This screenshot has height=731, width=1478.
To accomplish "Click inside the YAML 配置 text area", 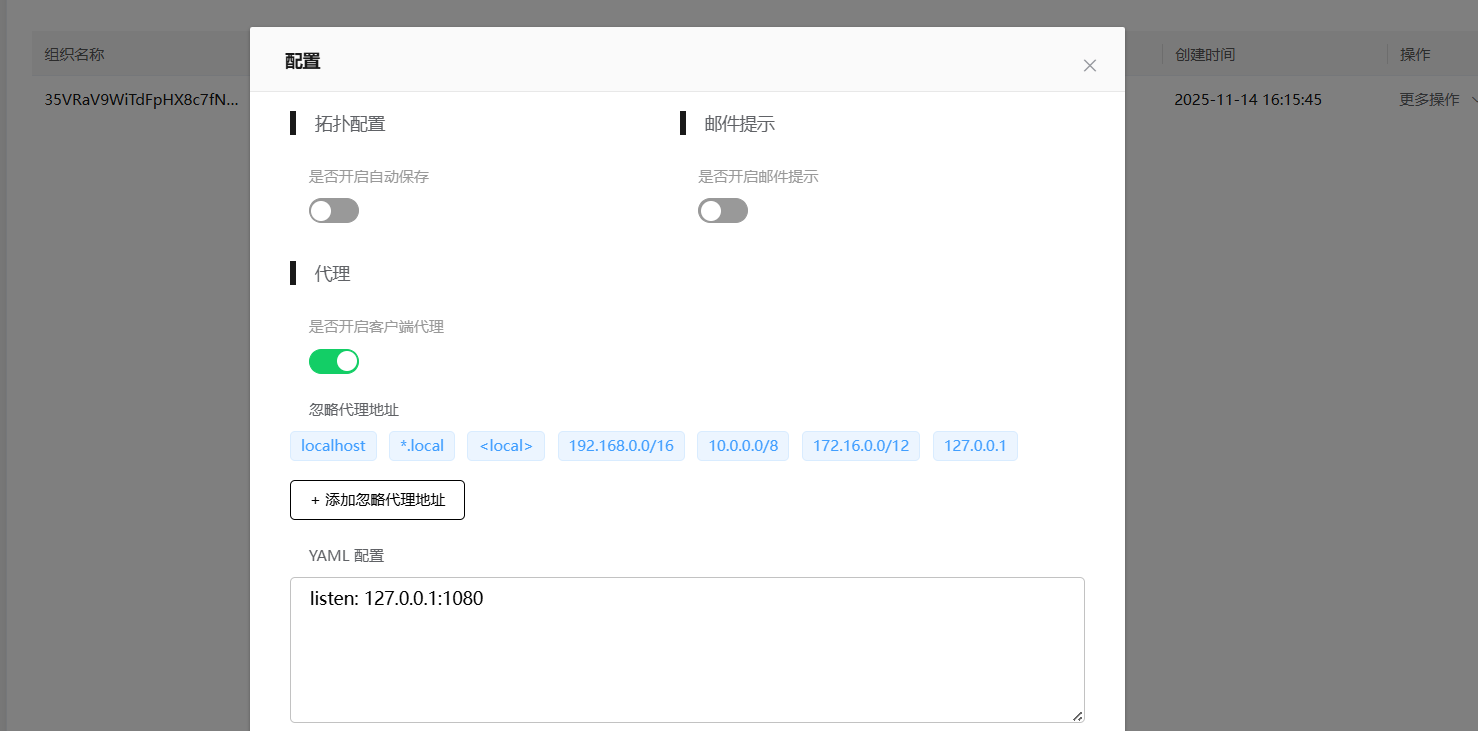I will [x=687, y=649].
